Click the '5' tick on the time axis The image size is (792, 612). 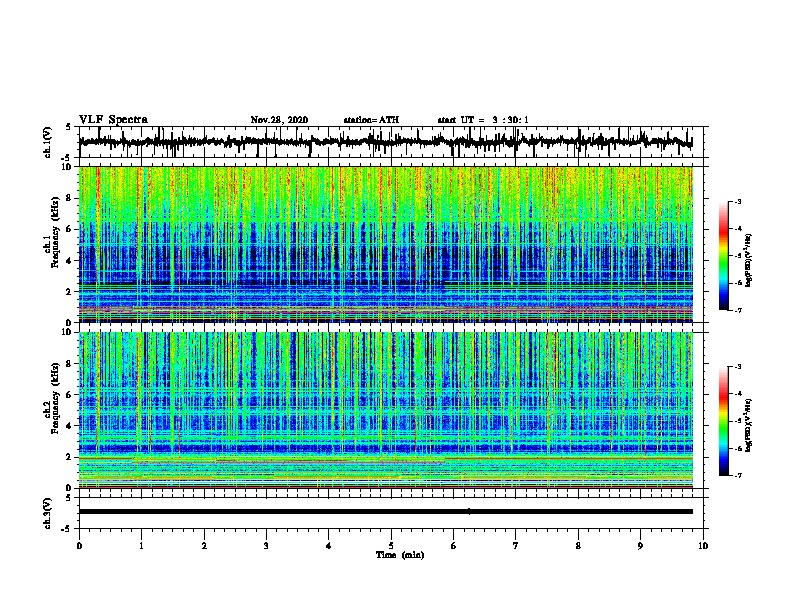click(391, 545)
